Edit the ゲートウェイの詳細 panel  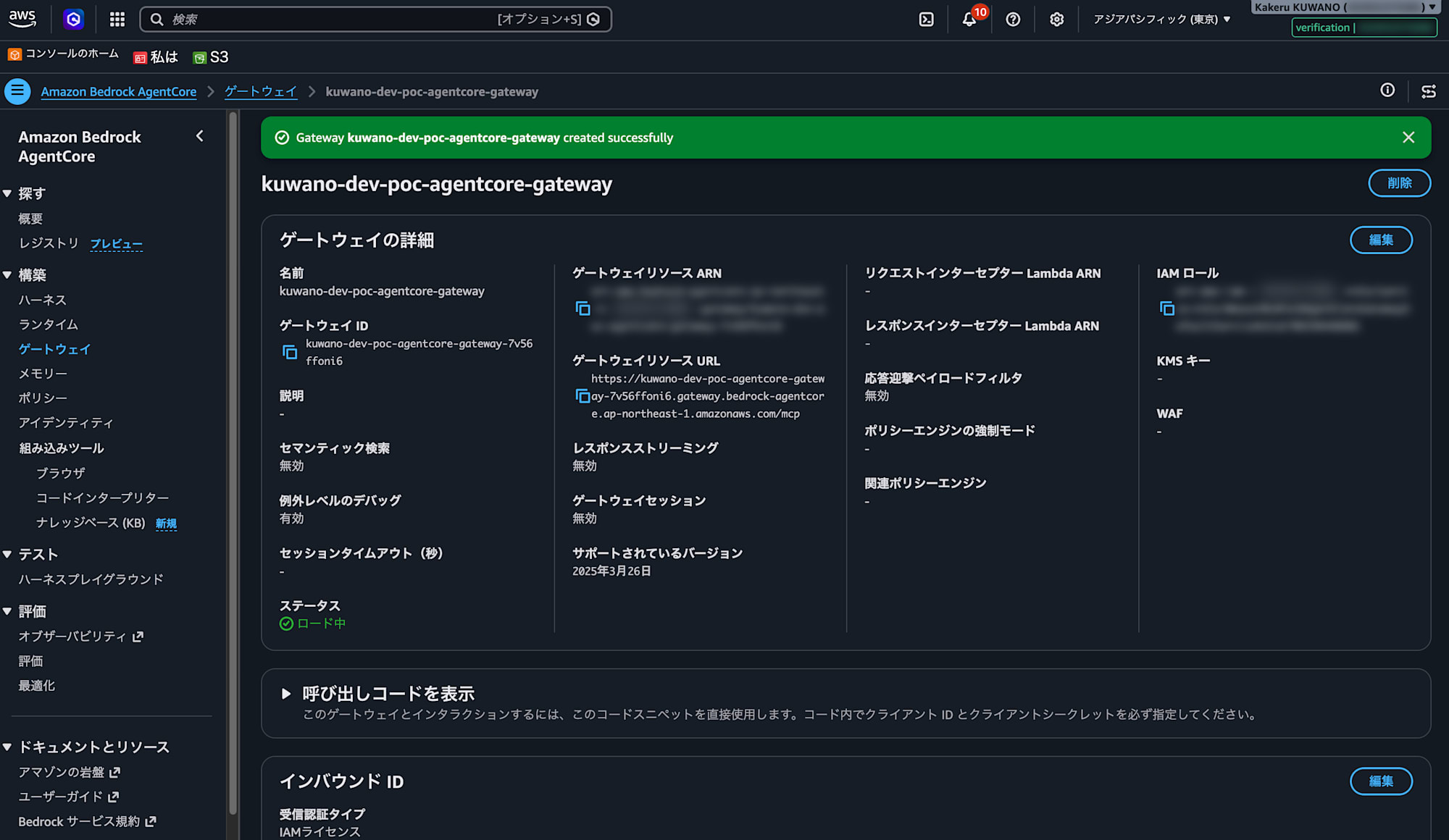click(1381, 240)
